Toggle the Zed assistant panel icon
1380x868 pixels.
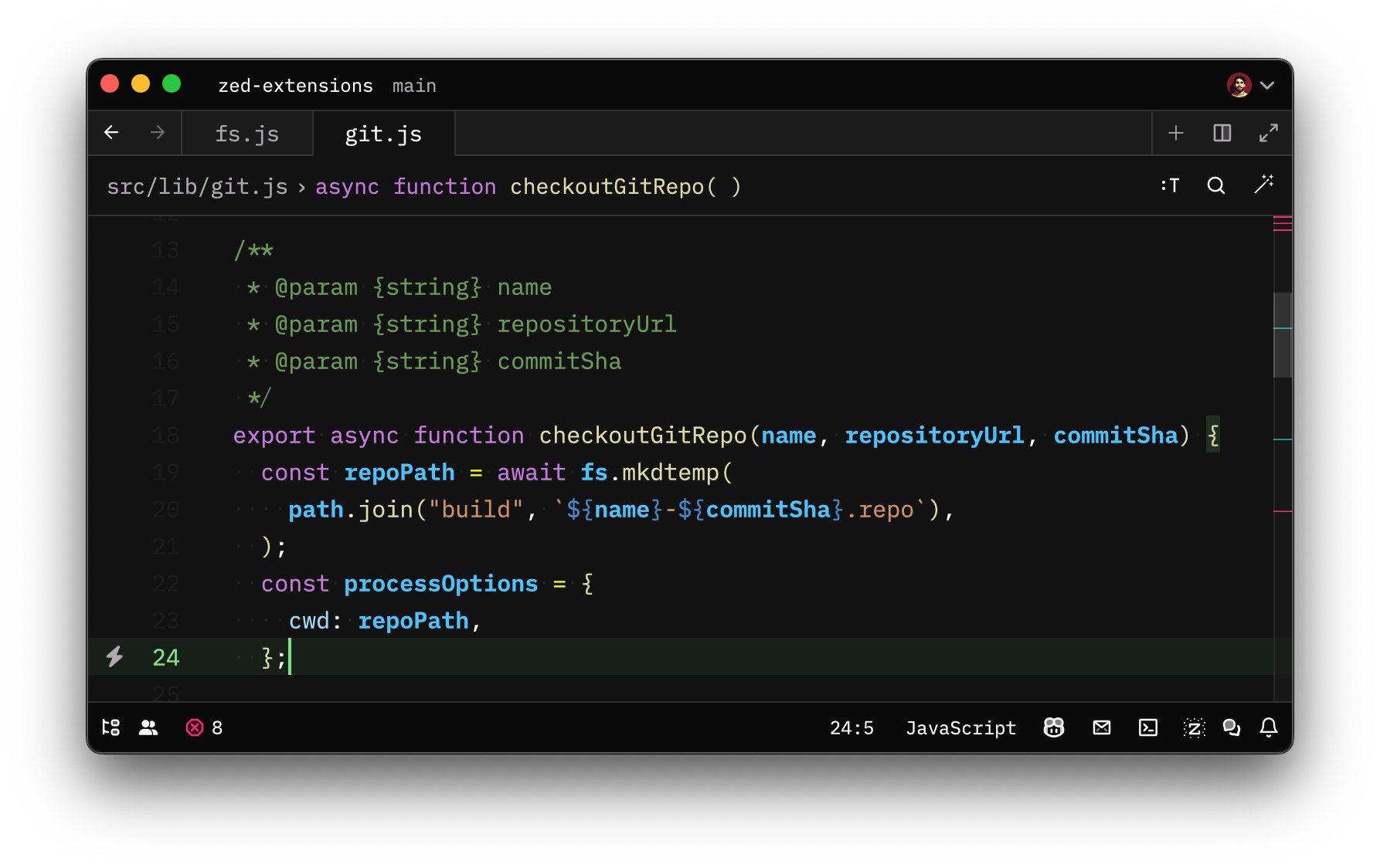(x=1195, y=727)
